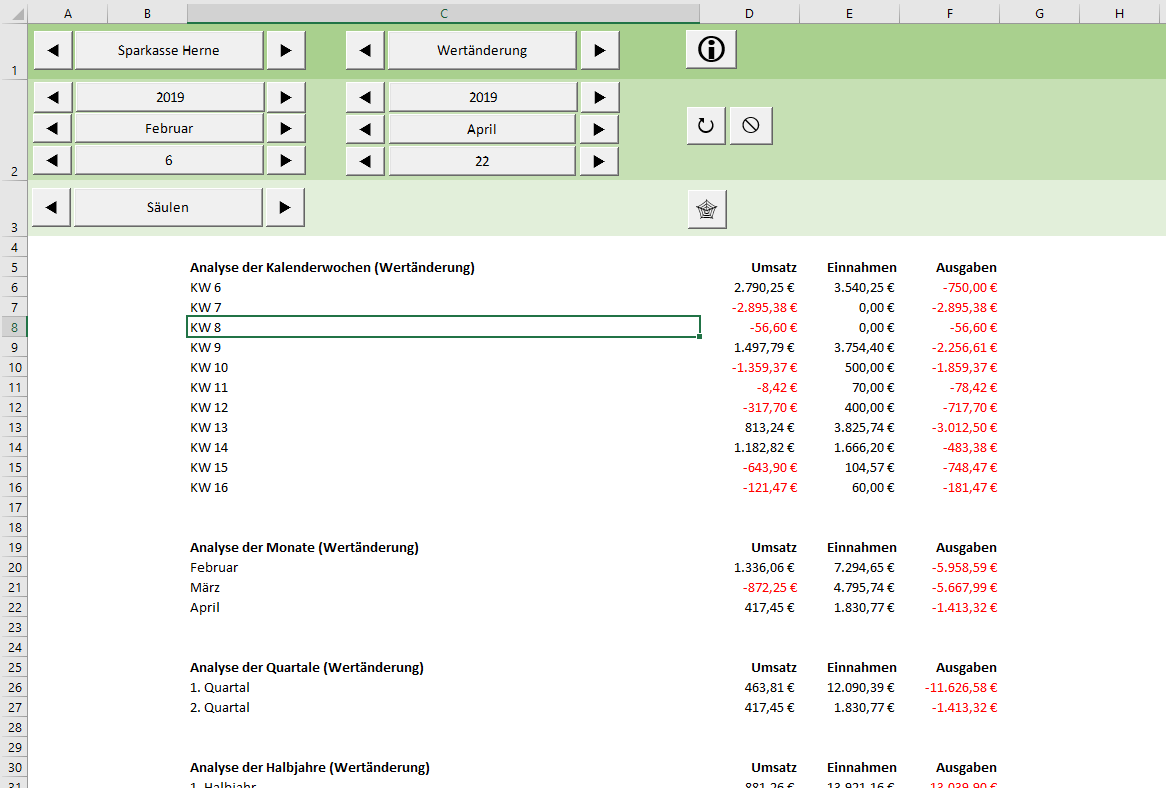The height and width of the screenshot is (788, 1166).
Task: Click the refresh circular arrow icon
Action: [x=706, y=125]
